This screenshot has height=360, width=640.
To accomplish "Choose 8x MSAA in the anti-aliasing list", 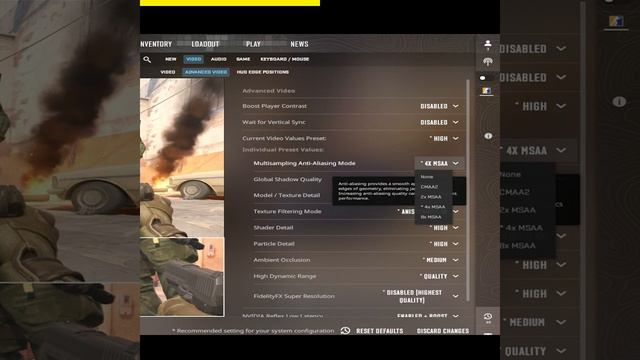I will [431, 217].
